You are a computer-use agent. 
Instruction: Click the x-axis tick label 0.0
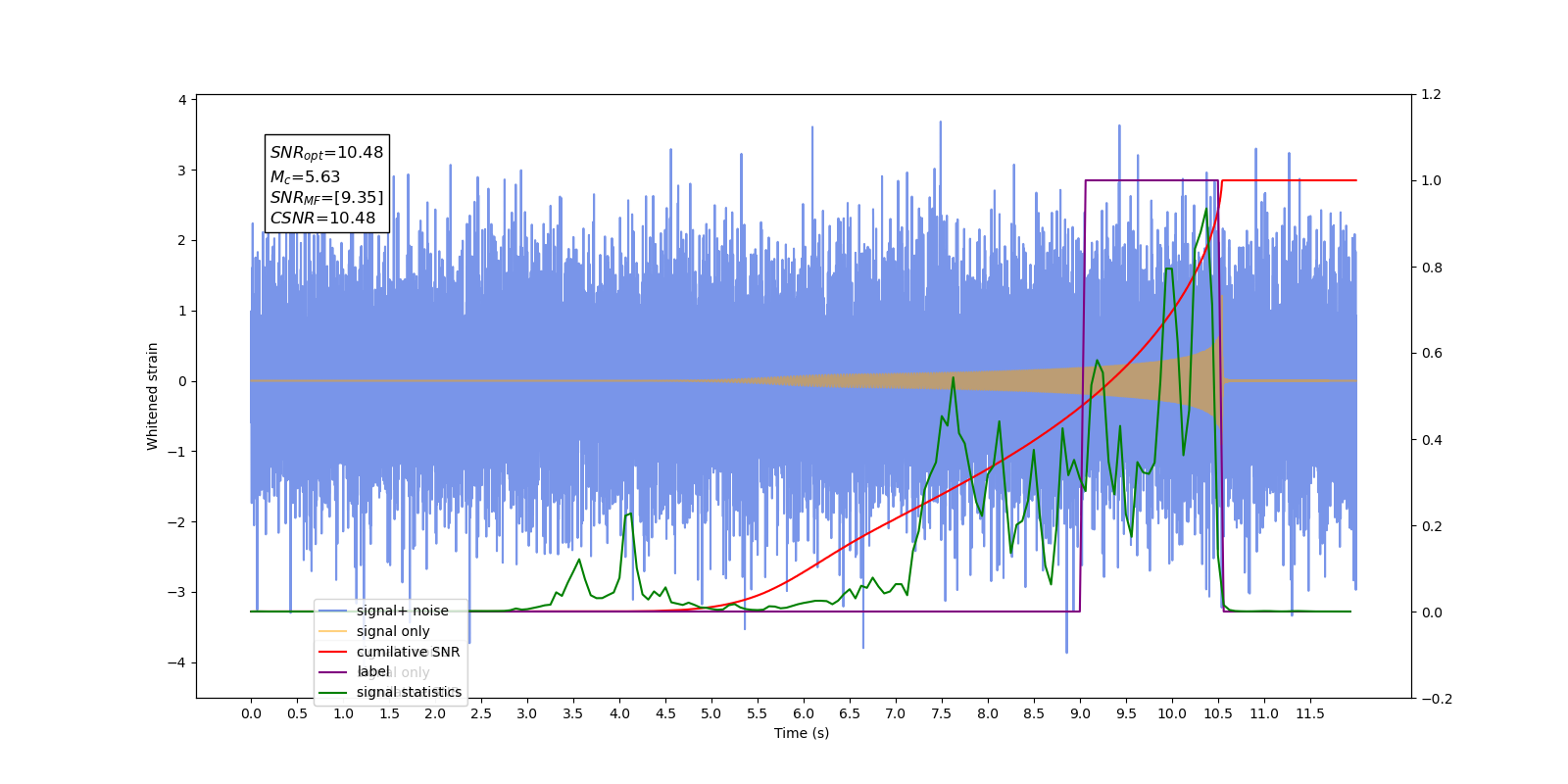click(251, 713)
